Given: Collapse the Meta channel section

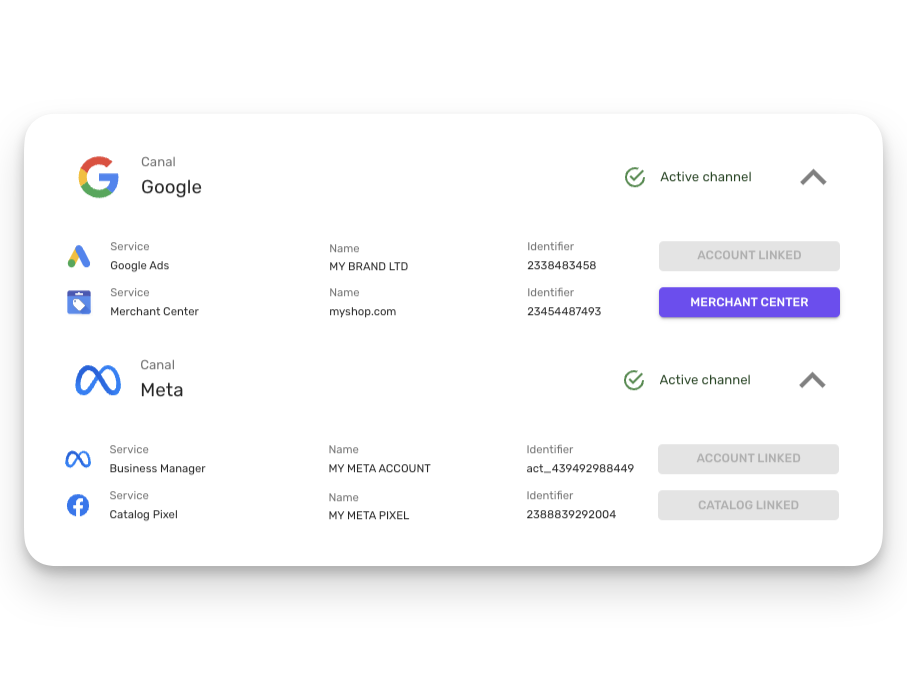Looking at the screenshot, I should (812, 380).
